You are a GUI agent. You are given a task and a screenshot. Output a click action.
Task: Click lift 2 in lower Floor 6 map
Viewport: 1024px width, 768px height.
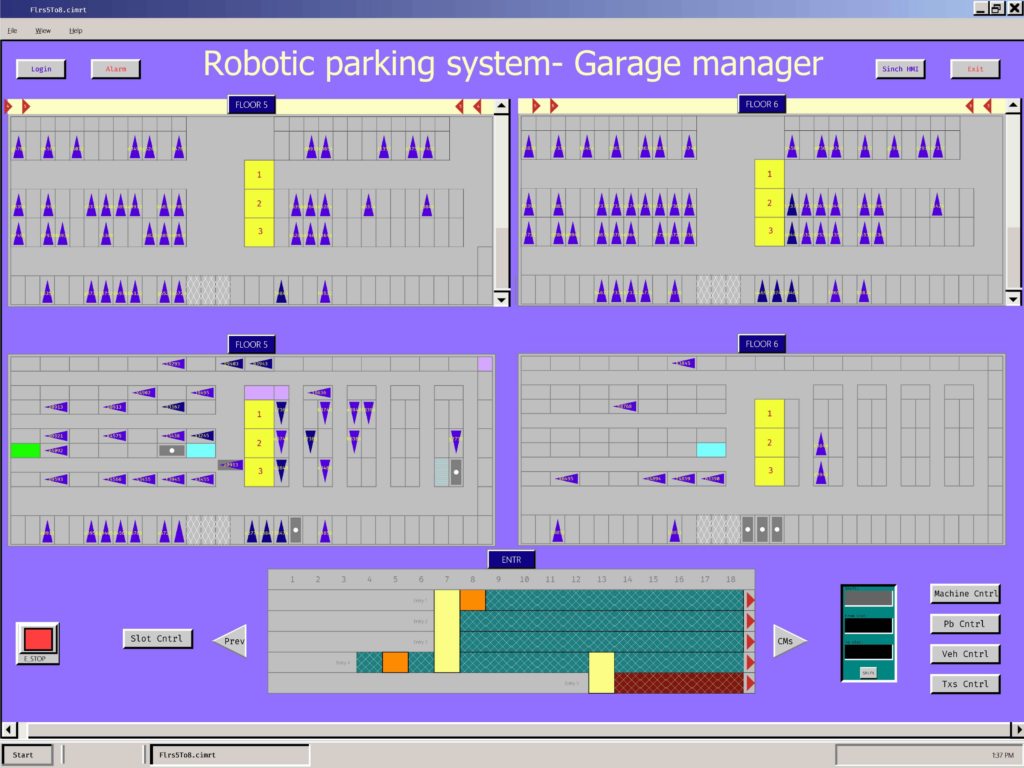tap(769, 442)
